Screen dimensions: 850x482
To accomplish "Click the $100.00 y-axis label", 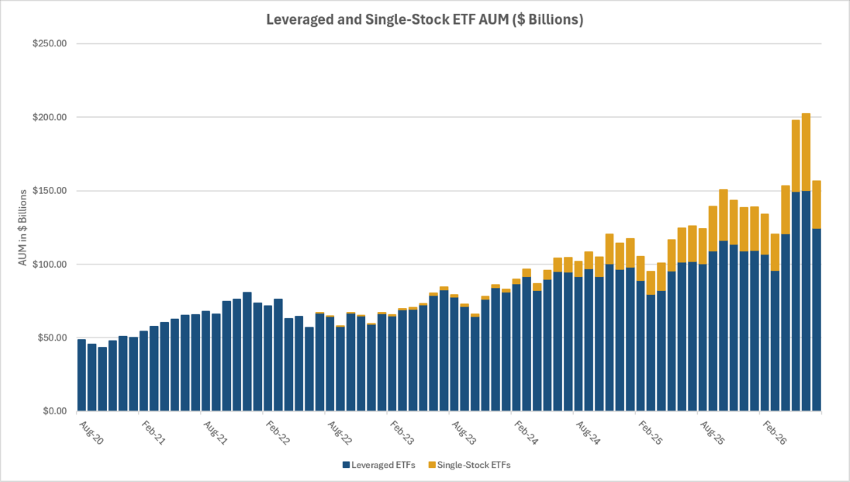I will point(49,265).
